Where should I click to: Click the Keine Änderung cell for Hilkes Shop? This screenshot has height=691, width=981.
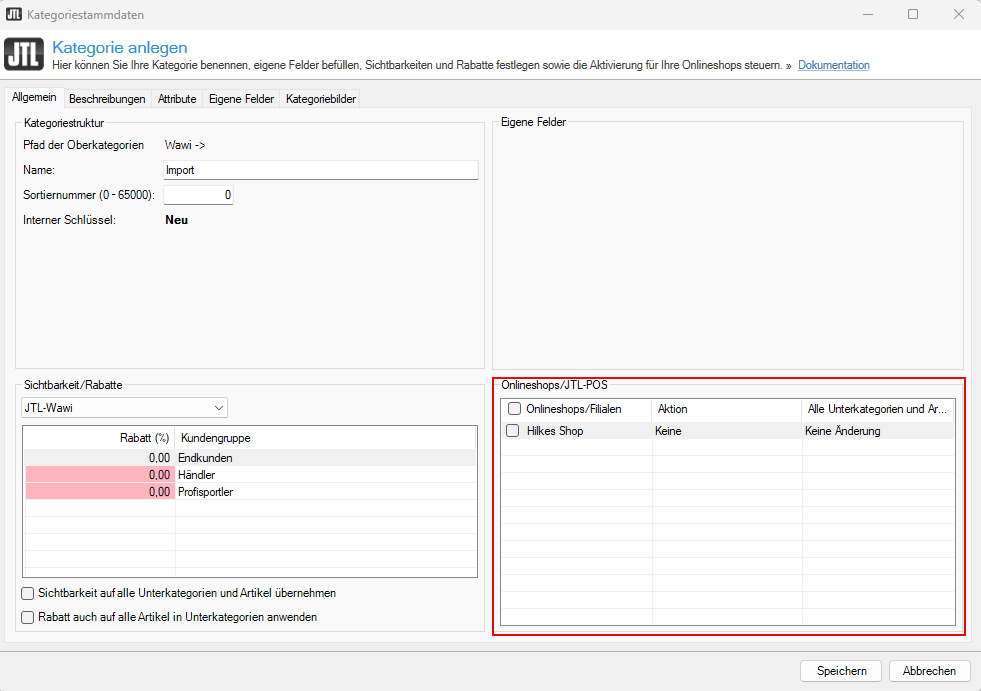click(x=877, y=431)
